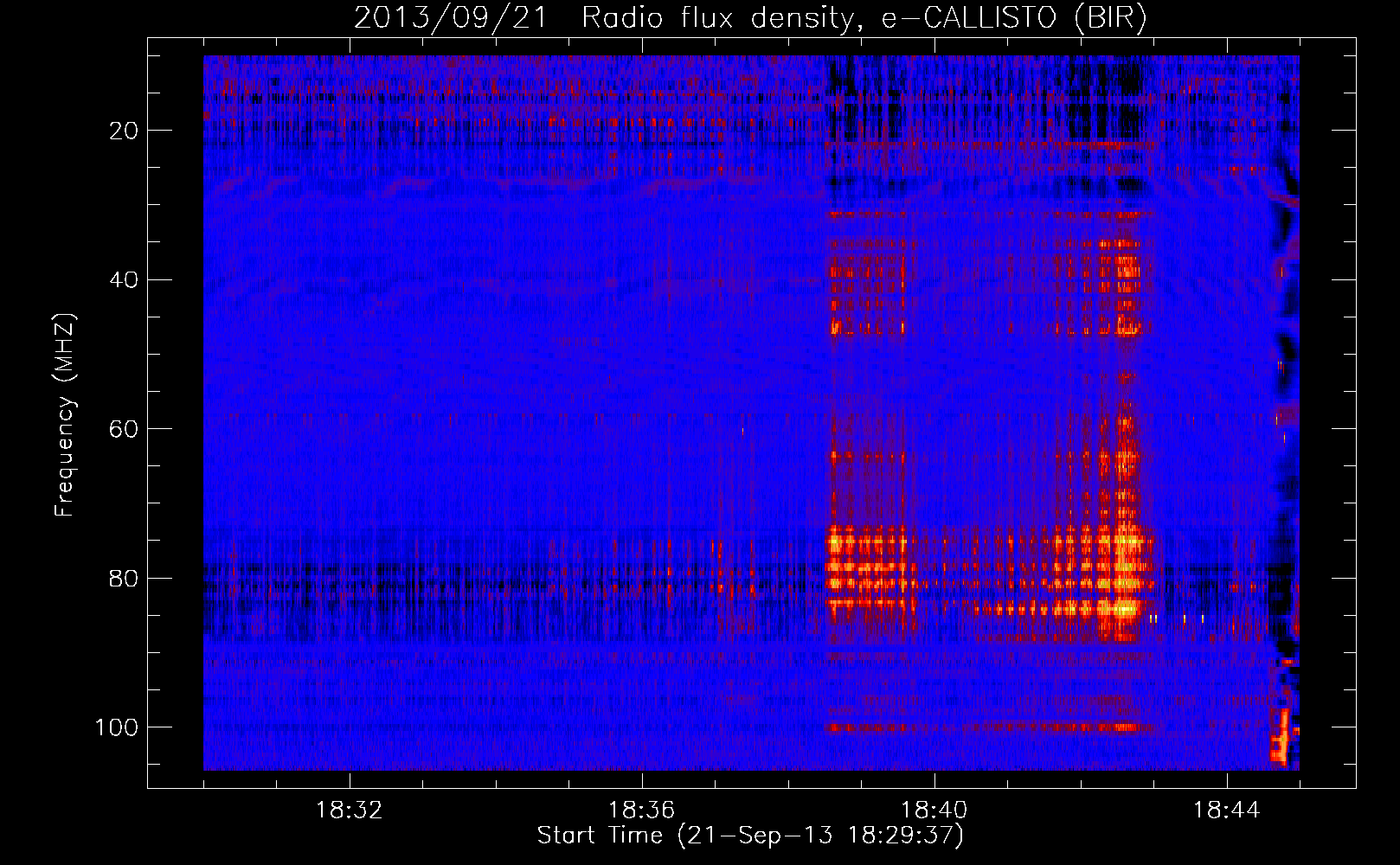Click the 60 MHz frequency tick label

125,429
